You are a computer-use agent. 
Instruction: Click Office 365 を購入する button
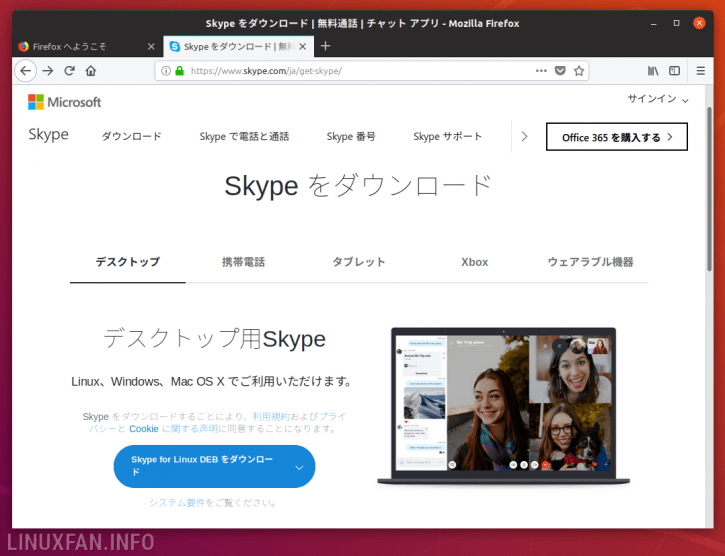[616, 137]
